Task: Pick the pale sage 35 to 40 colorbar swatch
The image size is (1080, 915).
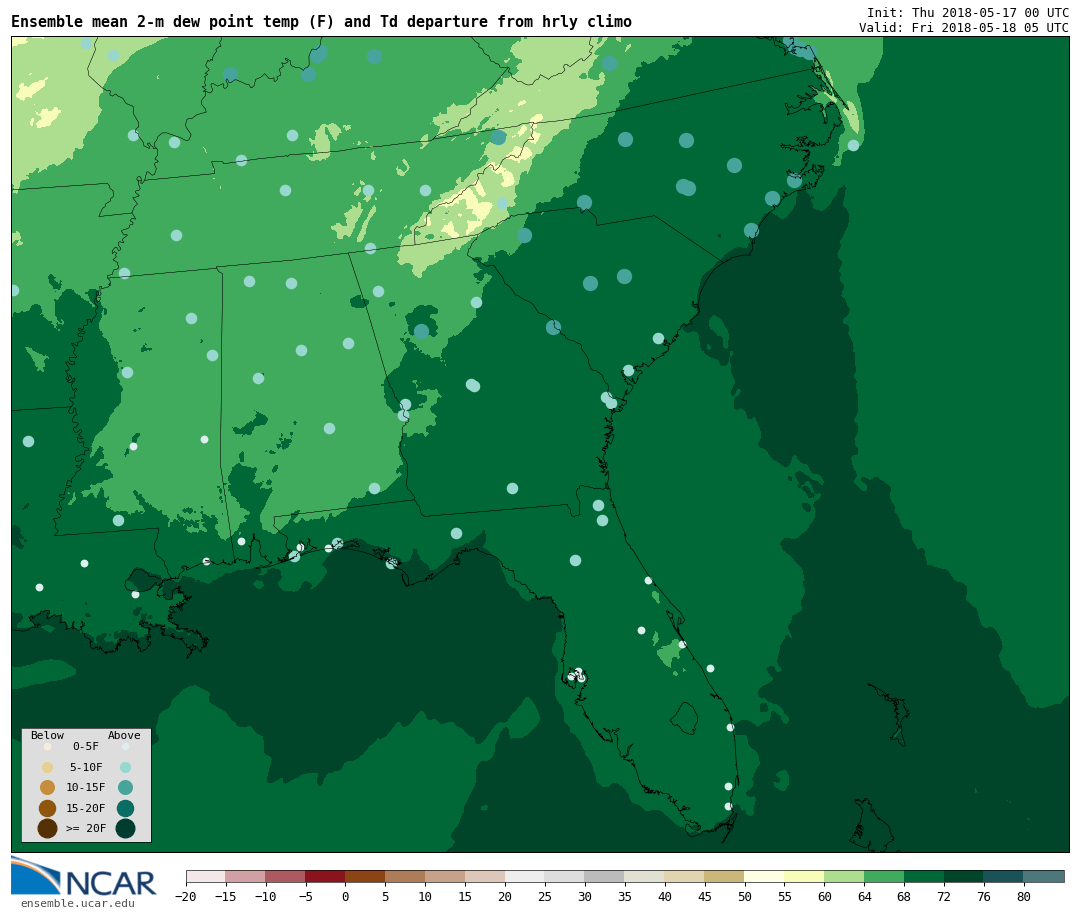Action: 645,876
